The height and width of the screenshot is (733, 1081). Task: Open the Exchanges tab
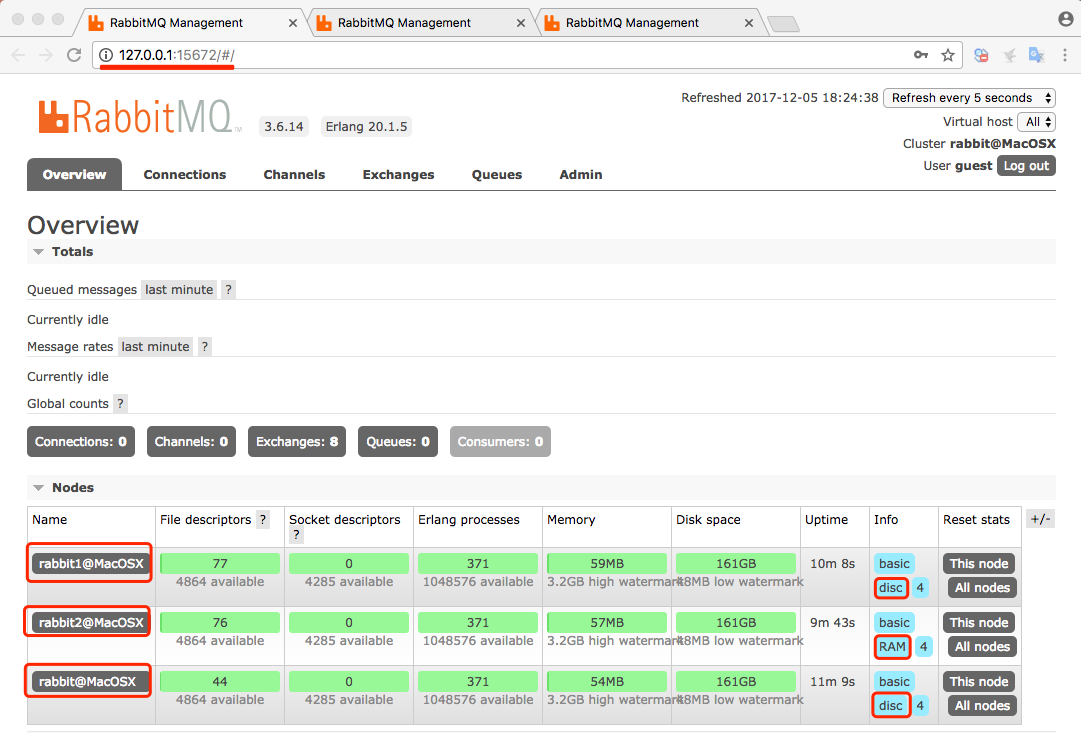pyautogui.click(x=398, y=174)
